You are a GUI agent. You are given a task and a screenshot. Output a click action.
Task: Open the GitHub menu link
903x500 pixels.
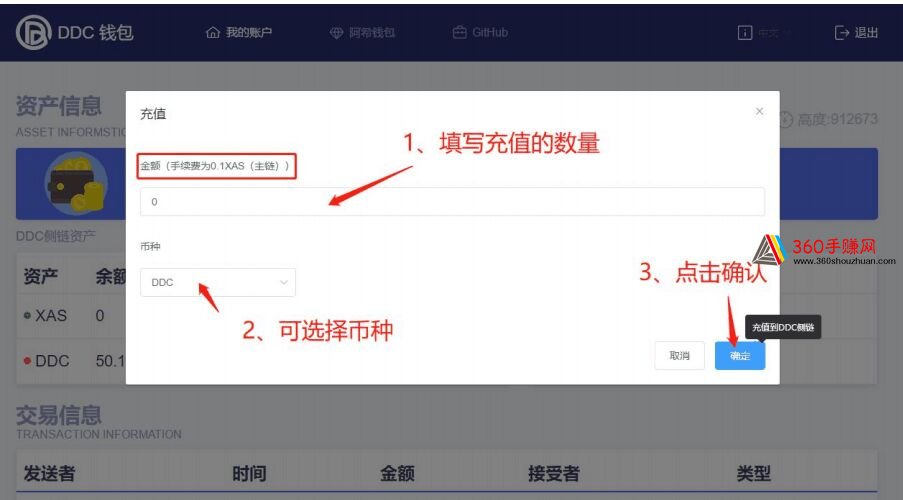(x=480, y=32)
